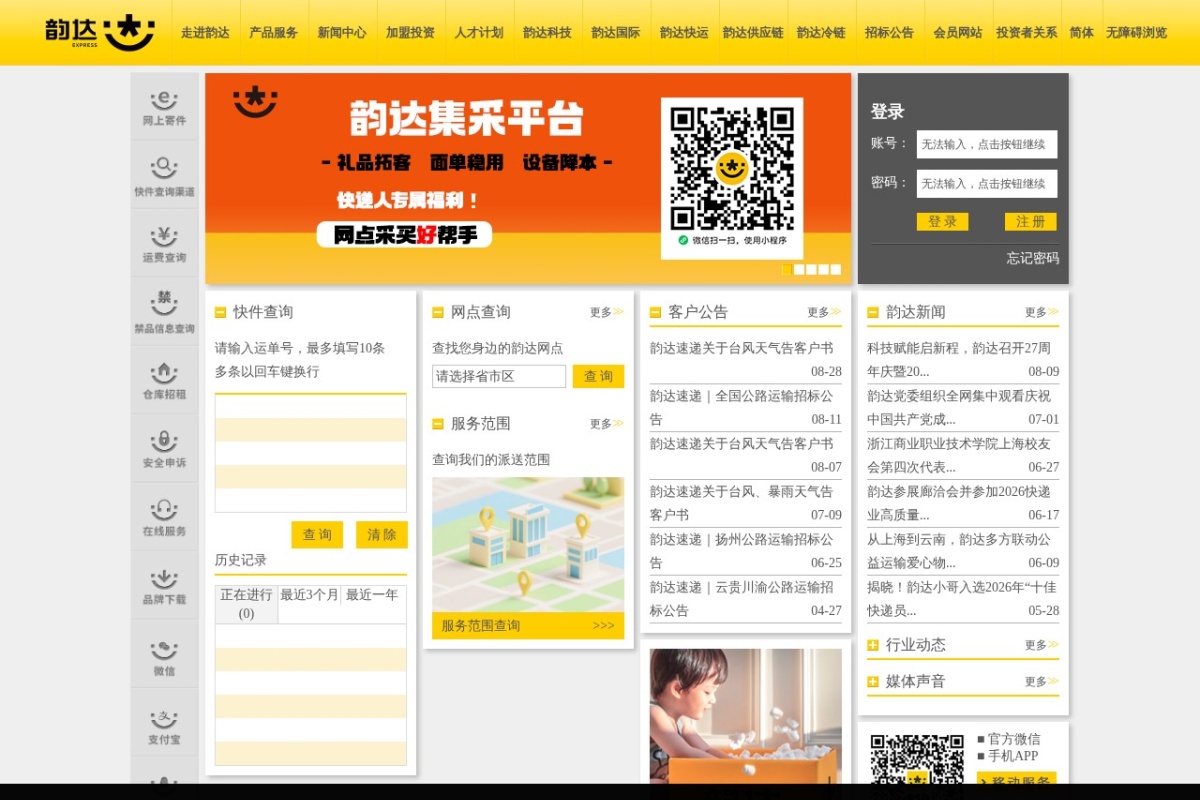Click the 查询 button beside region selector
Screen dimensions: 1200x800
598,377
